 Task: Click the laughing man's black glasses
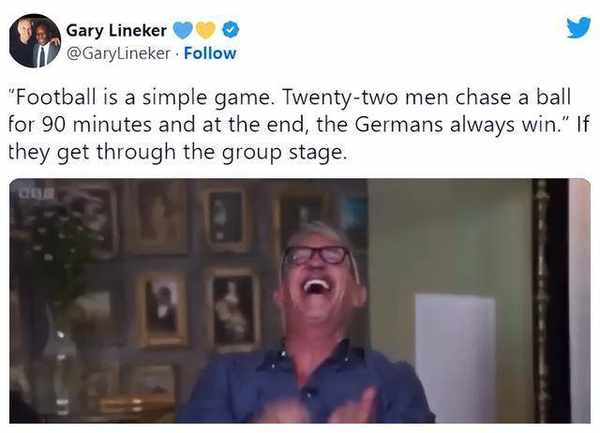(x=317, y=256)
